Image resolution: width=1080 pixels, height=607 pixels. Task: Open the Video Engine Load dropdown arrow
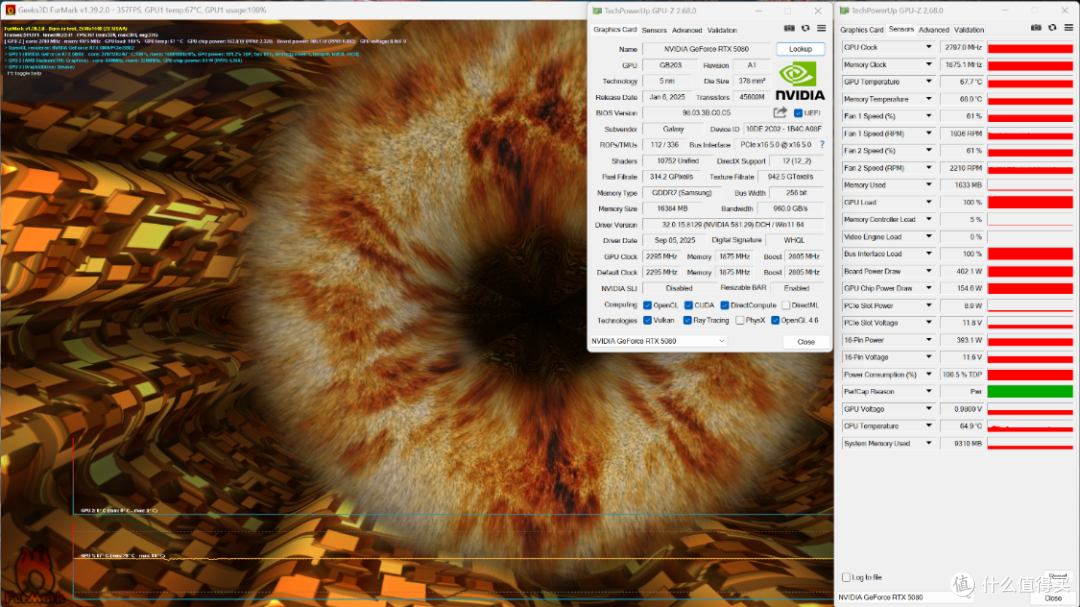pyautogui.click(x=928, y=236)
